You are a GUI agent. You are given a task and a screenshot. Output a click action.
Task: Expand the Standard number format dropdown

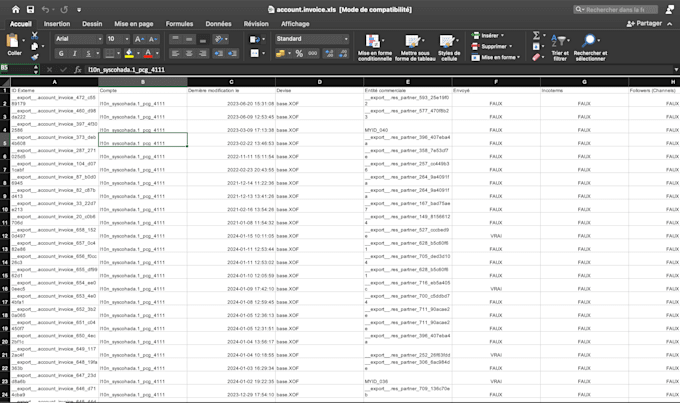point(312,39)
